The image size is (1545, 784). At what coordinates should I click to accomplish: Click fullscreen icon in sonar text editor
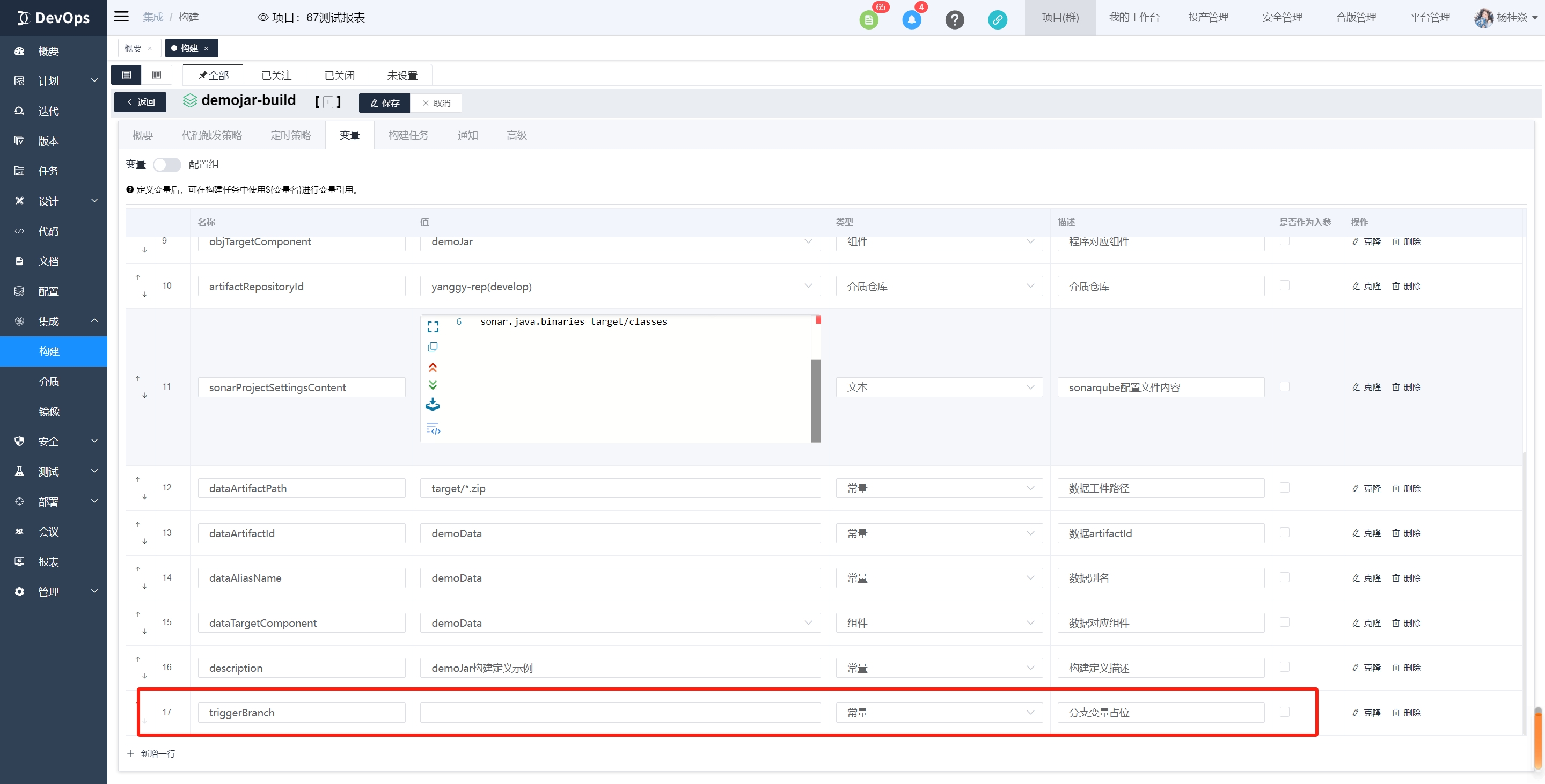click(433, 326)
